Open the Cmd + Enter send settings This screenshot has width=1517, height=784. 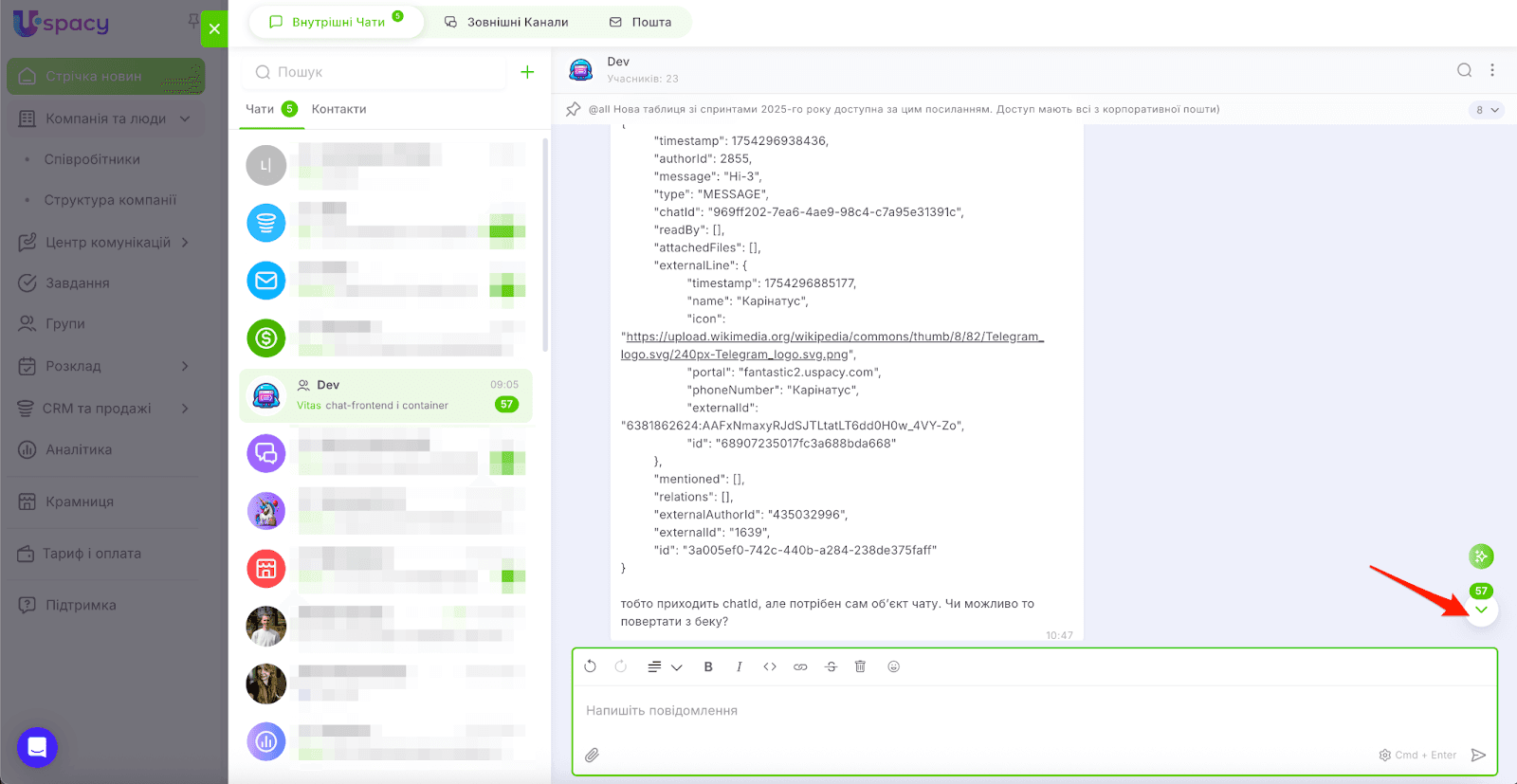(1417, 756)
